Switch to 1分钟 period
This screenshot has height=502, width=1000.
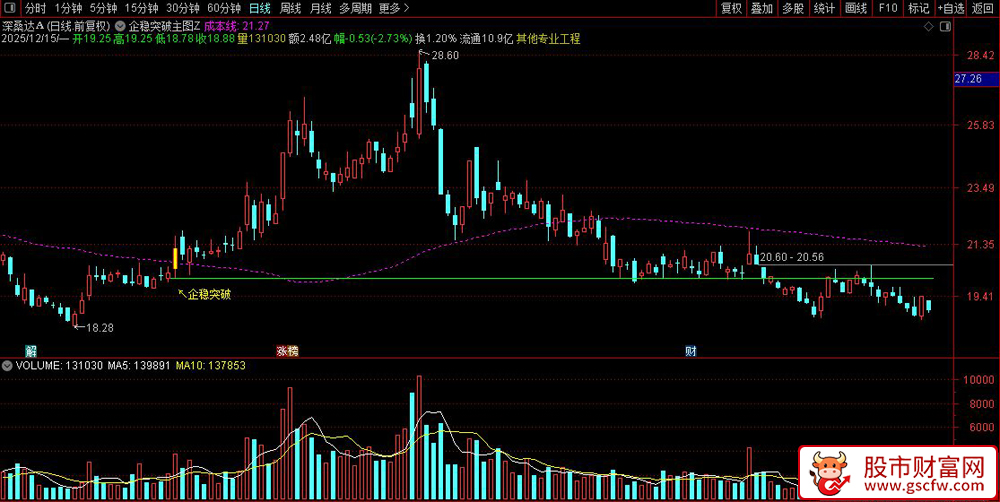click(x=68, y=8)
